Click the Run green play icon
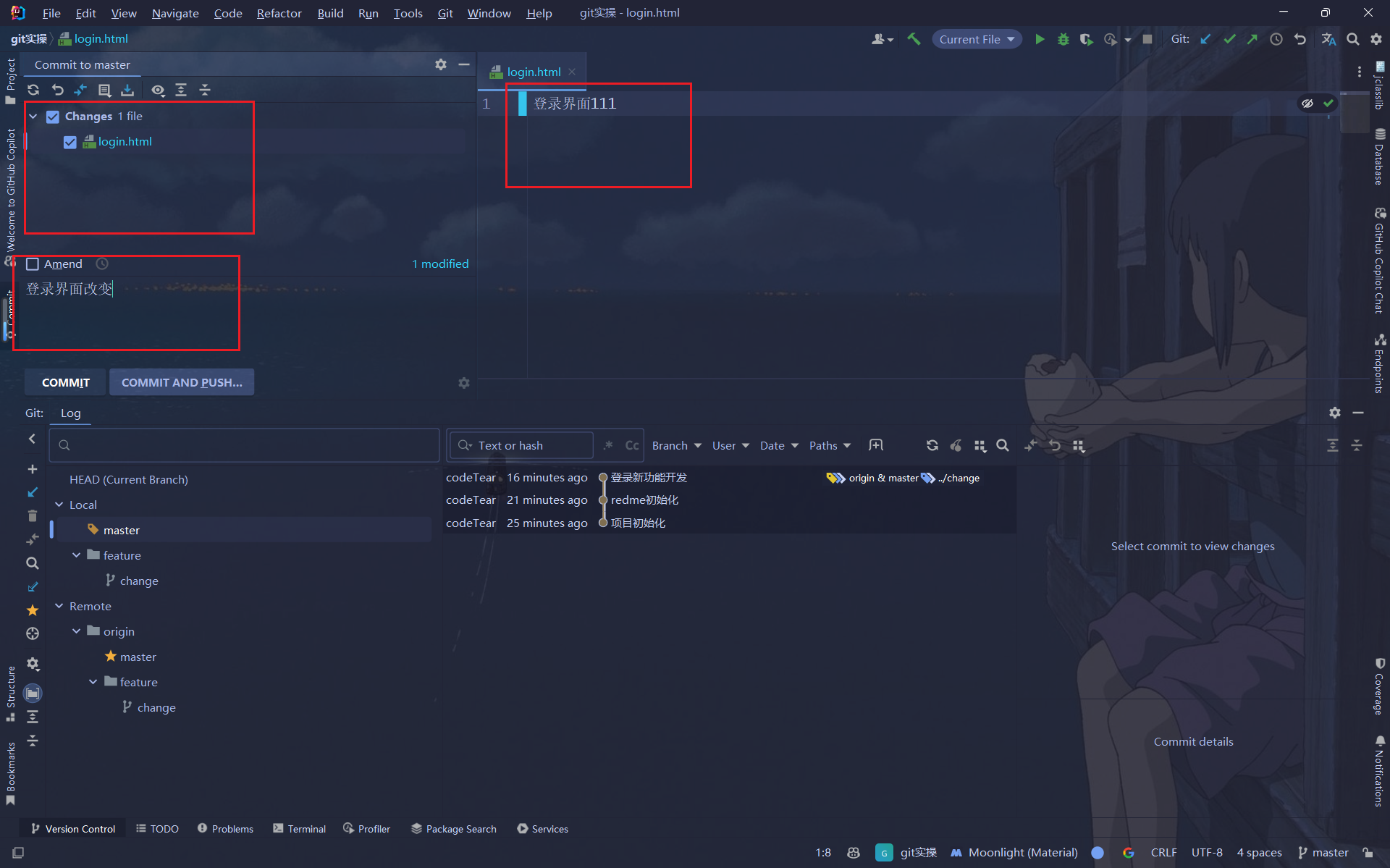The image size is (1390, 868). 1040,39
